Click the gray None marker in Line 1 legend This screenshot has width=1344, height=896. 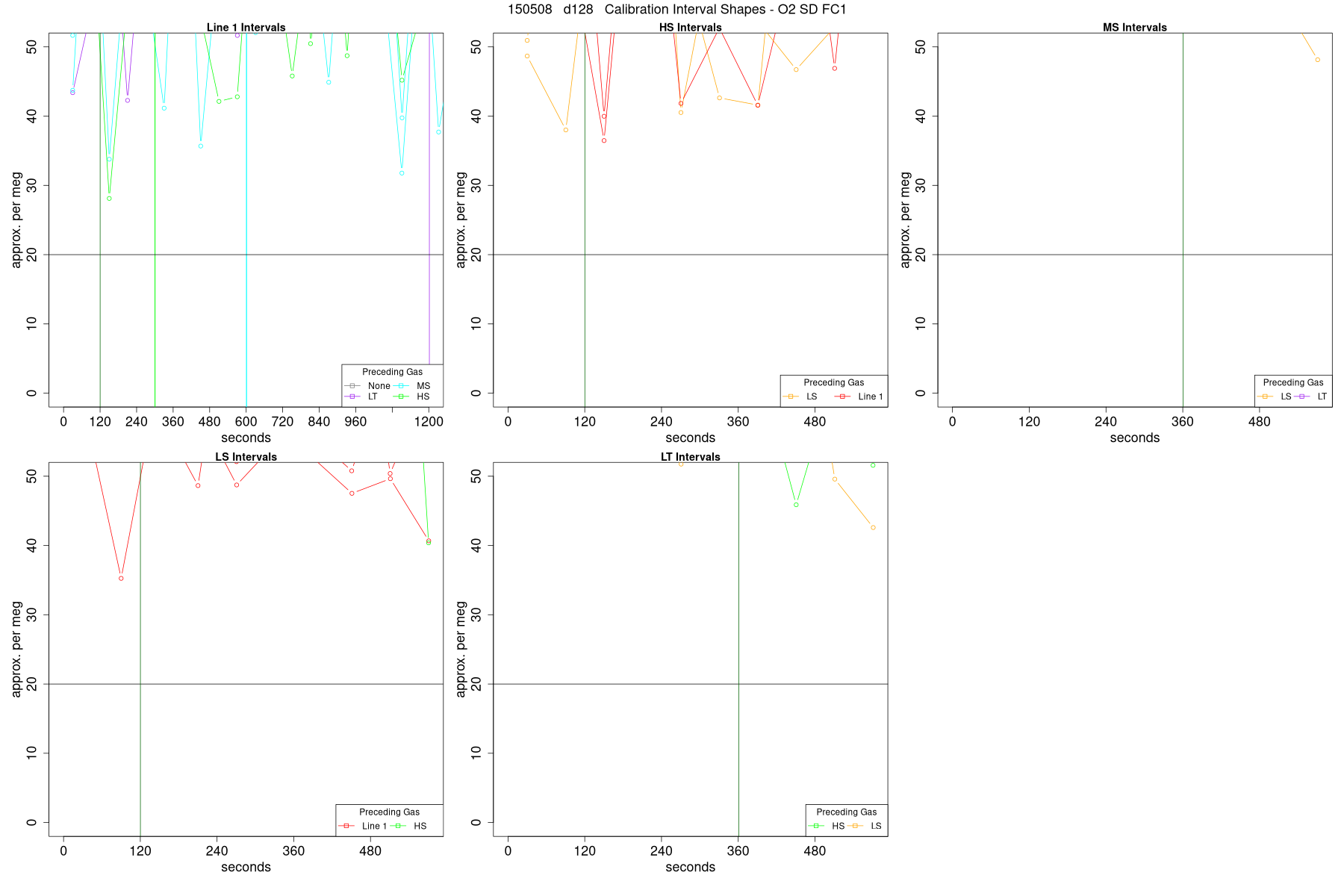tap(352, 386)
